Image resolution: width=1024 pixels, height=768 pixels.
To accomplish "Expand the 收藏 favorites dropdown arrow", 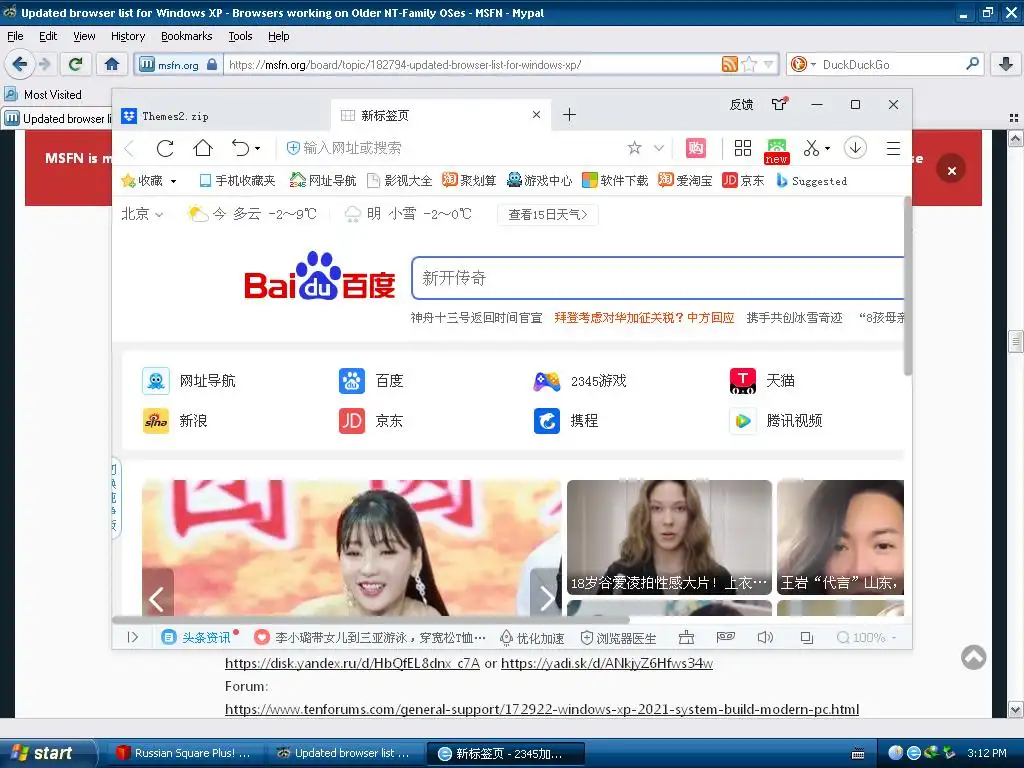I will 174,181.
